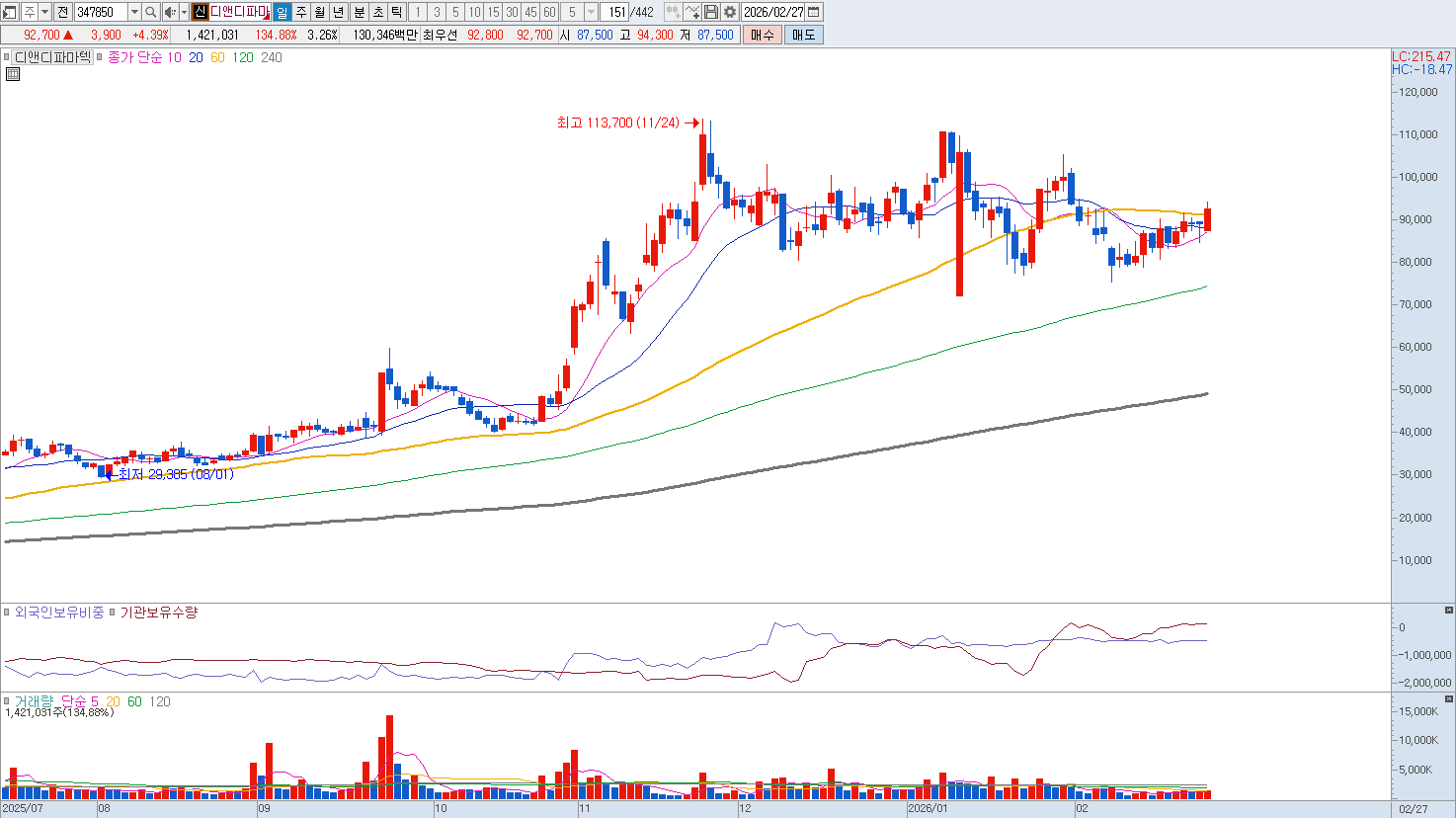Click the window layout icon at top-left

pyautogui.click(x=10, y=12)
